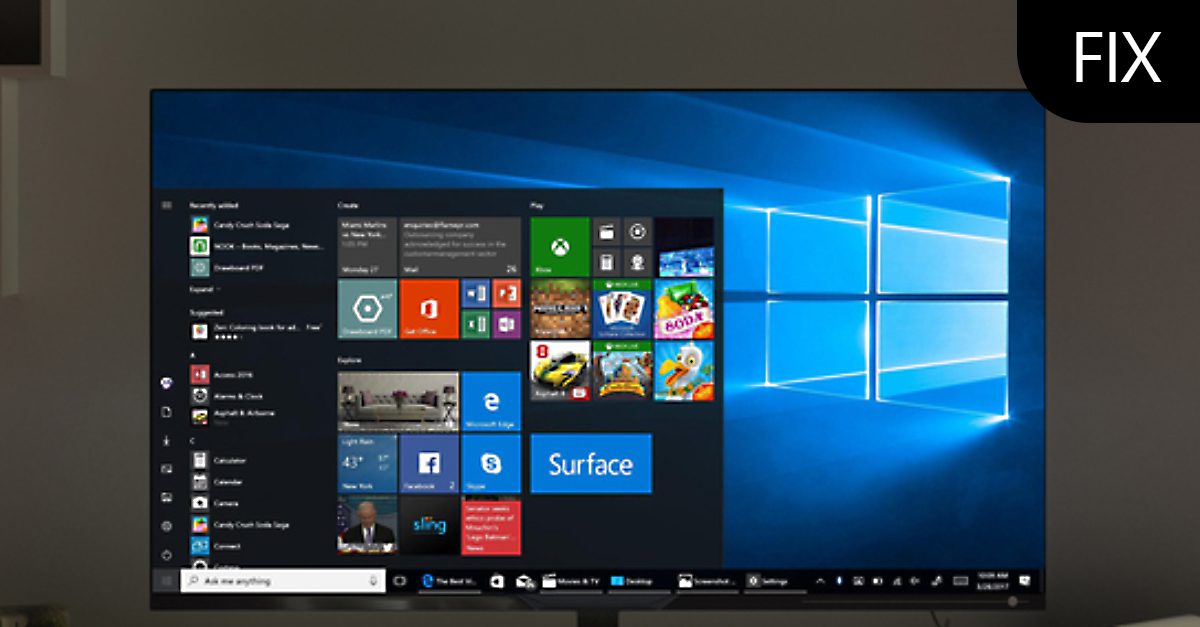Expand the Start menu hamburger navigation
The height and width of the screenshot is (627, 1200).
point(167,203)
